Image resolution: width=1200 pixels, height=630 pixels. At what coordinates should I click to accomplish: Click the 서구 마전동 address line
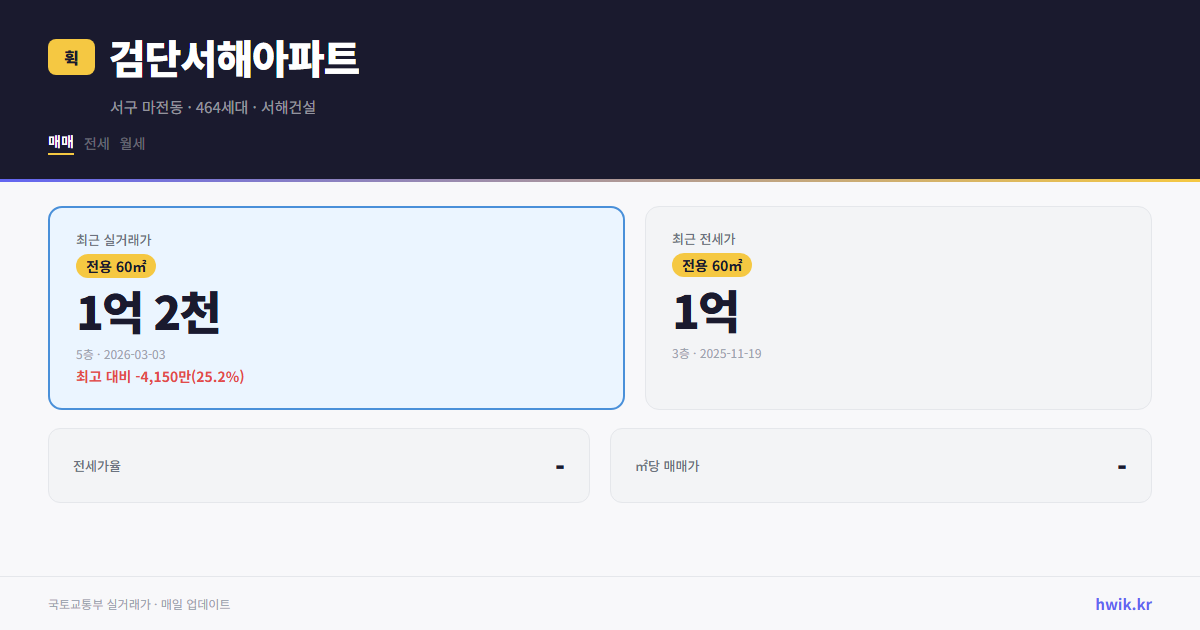point(213,107)
